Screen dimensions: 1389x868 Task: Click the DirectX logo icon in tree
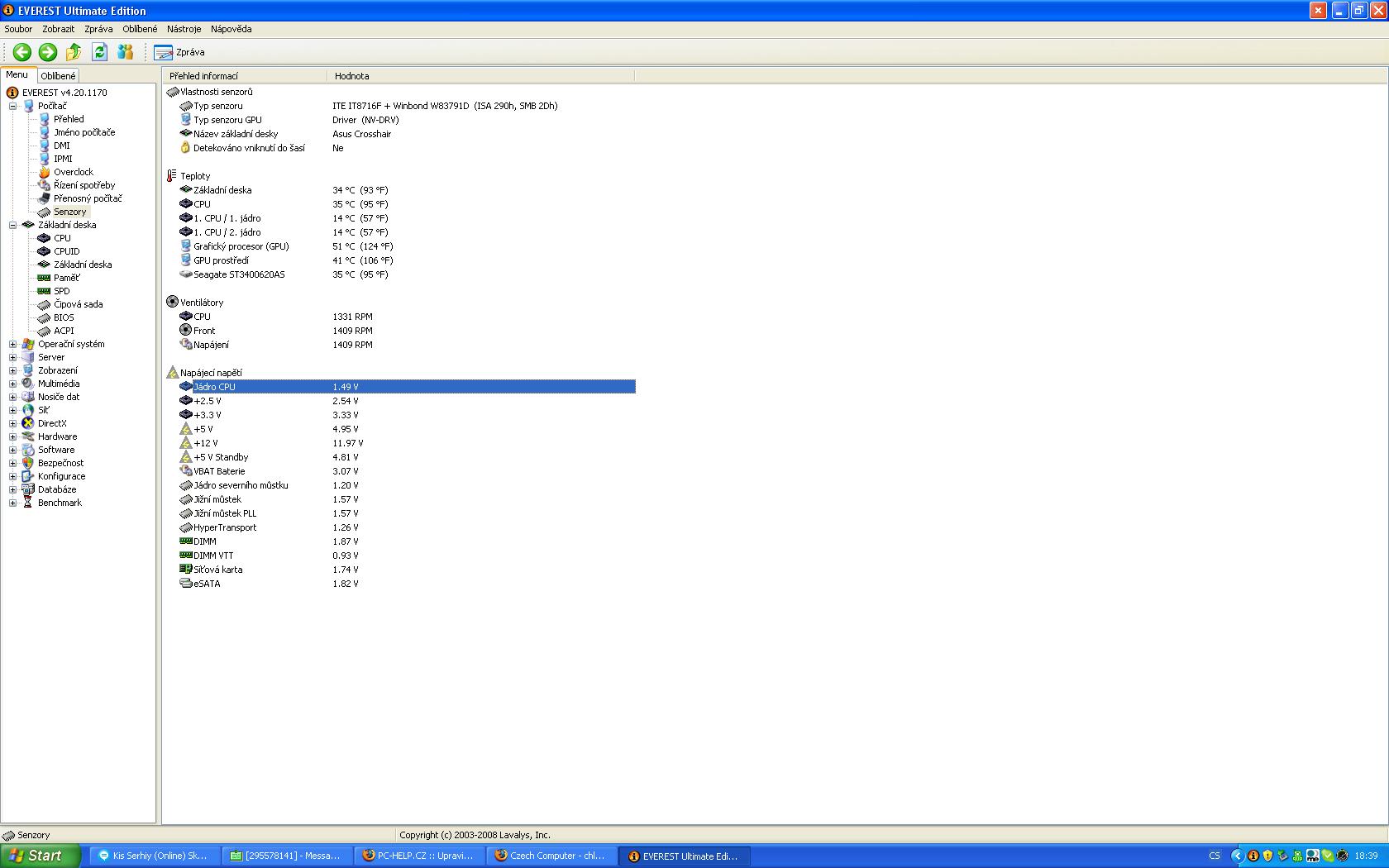[28, 423]
